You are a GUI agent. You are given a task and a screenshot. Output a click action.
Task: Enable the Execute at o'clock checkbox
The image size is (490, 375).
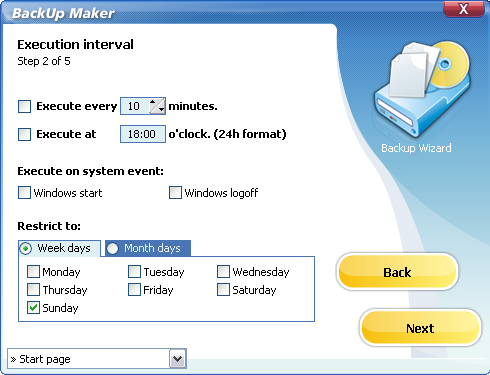[24, 134]
